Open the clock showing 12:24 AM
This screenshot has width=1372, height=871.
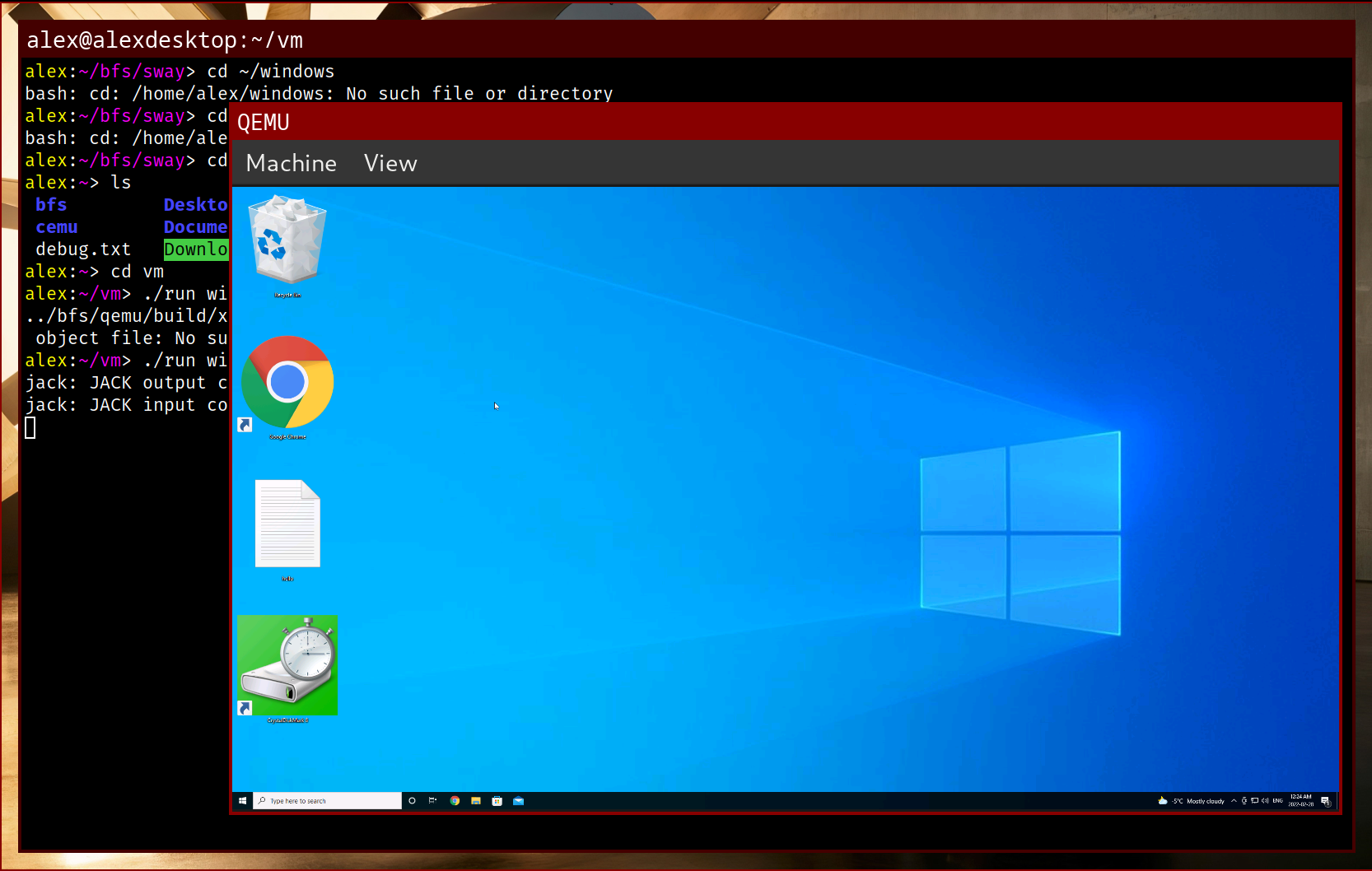(1301, 800)
